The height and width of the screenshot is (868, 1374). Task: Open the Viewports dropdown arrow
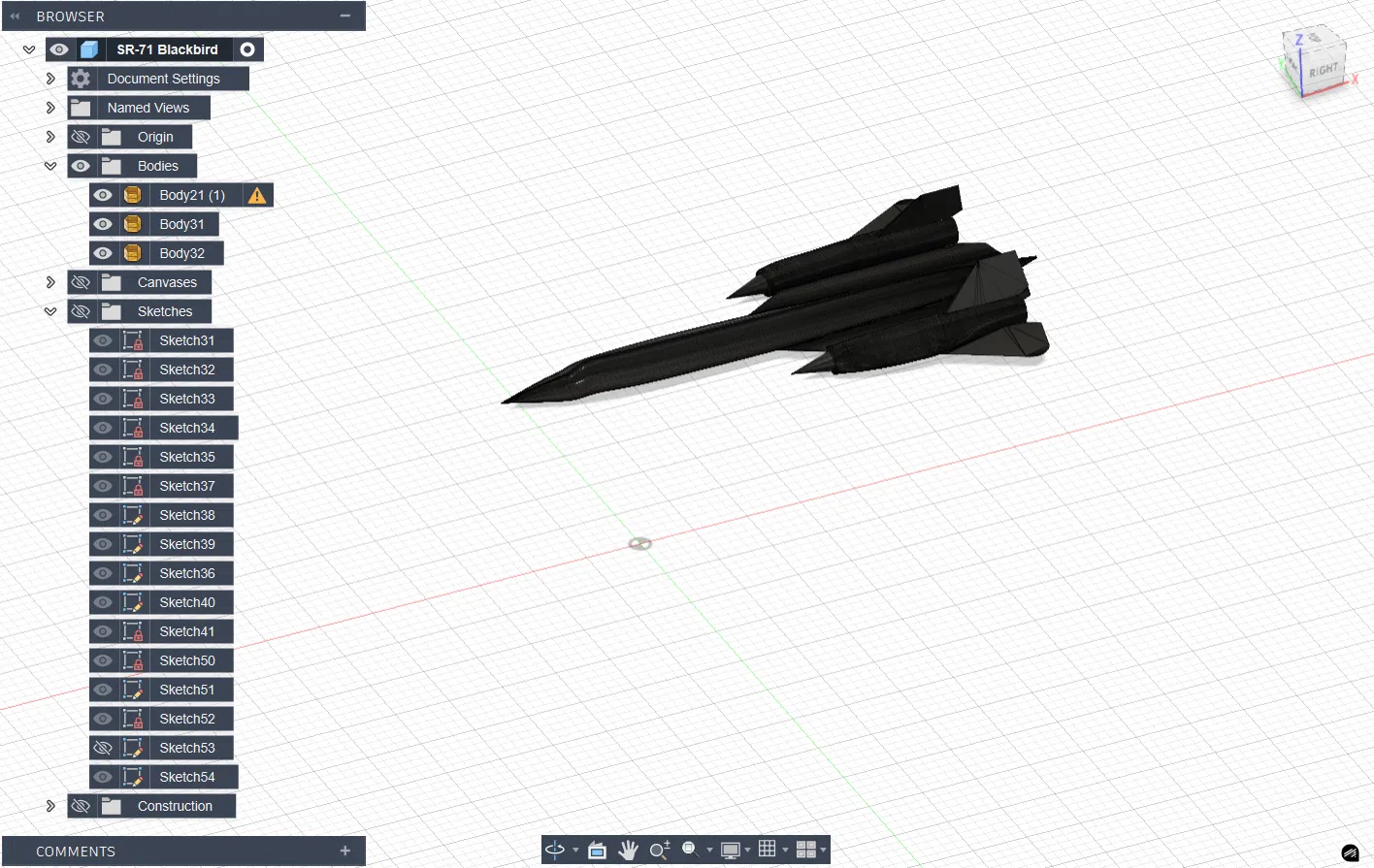(824, 851)
